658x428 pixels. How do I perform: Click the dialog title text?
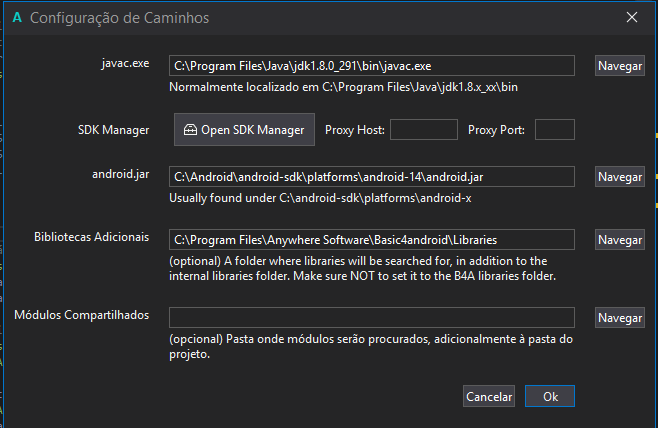coord(120,18)
